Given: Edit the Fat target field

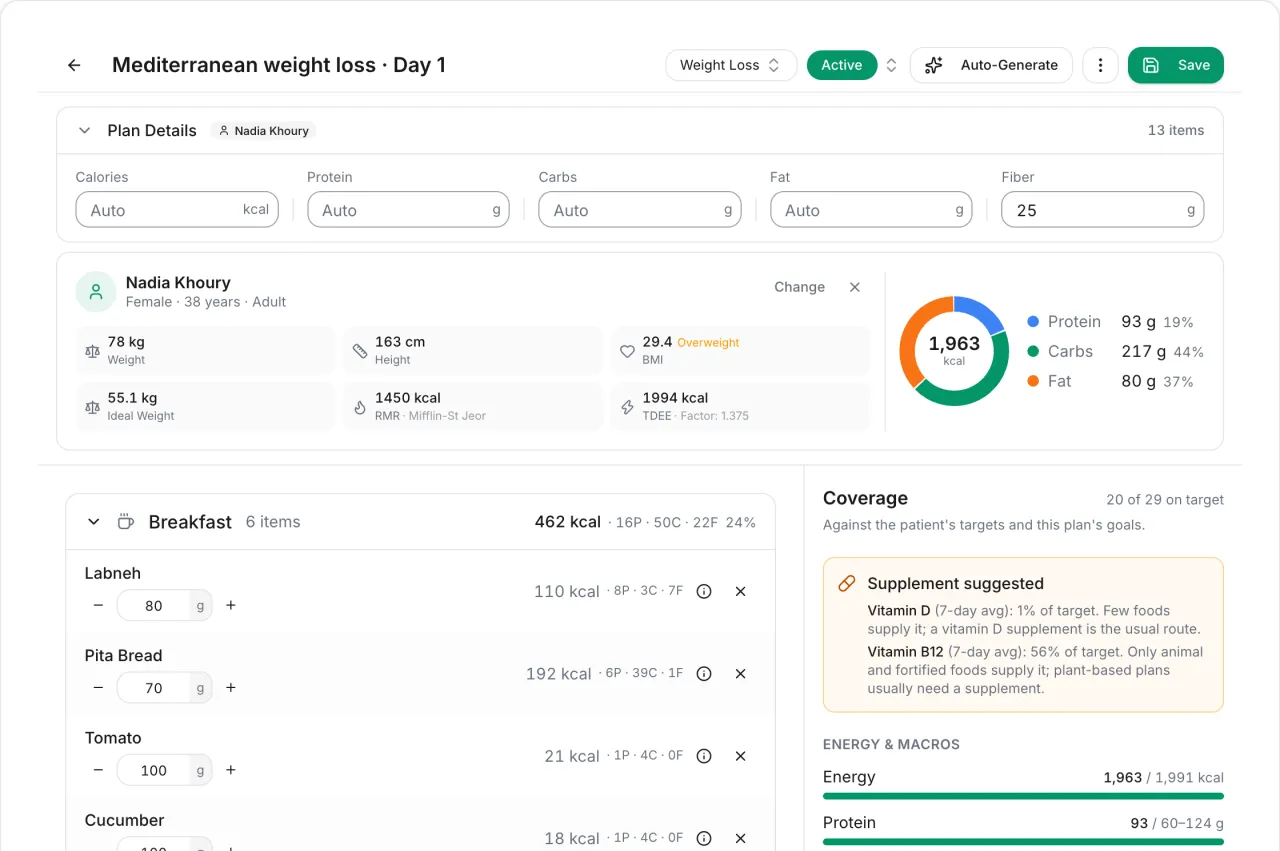Looking at the screenshot, I should point(871,210).
